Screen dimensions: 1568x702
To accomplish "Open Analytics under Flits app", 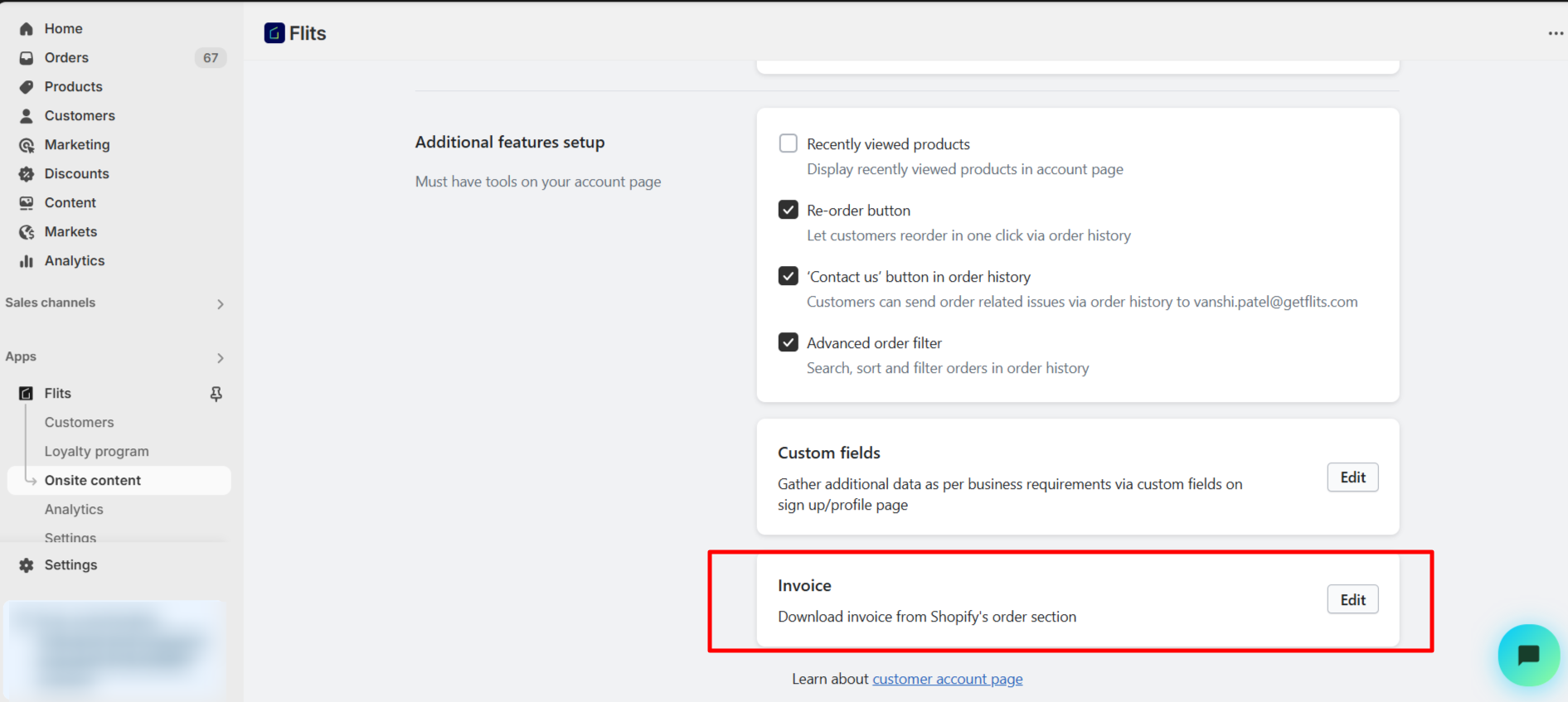I will (74, 510).
